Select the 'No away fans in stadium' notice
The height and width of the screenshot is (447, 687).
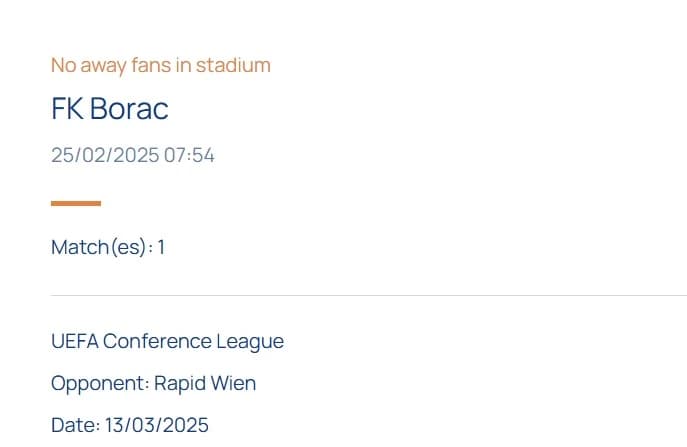[x=161, y=65]
